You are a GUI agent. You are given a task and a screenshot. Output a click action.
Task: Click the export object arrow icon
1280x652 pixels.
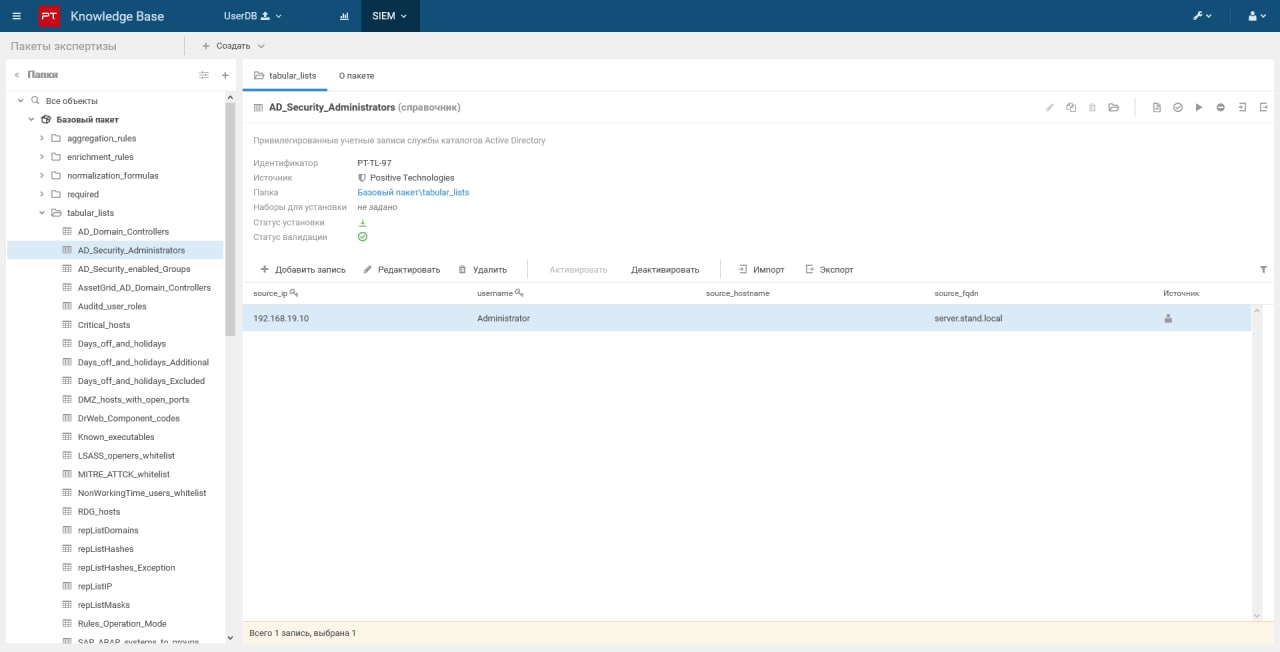coord(1263,107)
